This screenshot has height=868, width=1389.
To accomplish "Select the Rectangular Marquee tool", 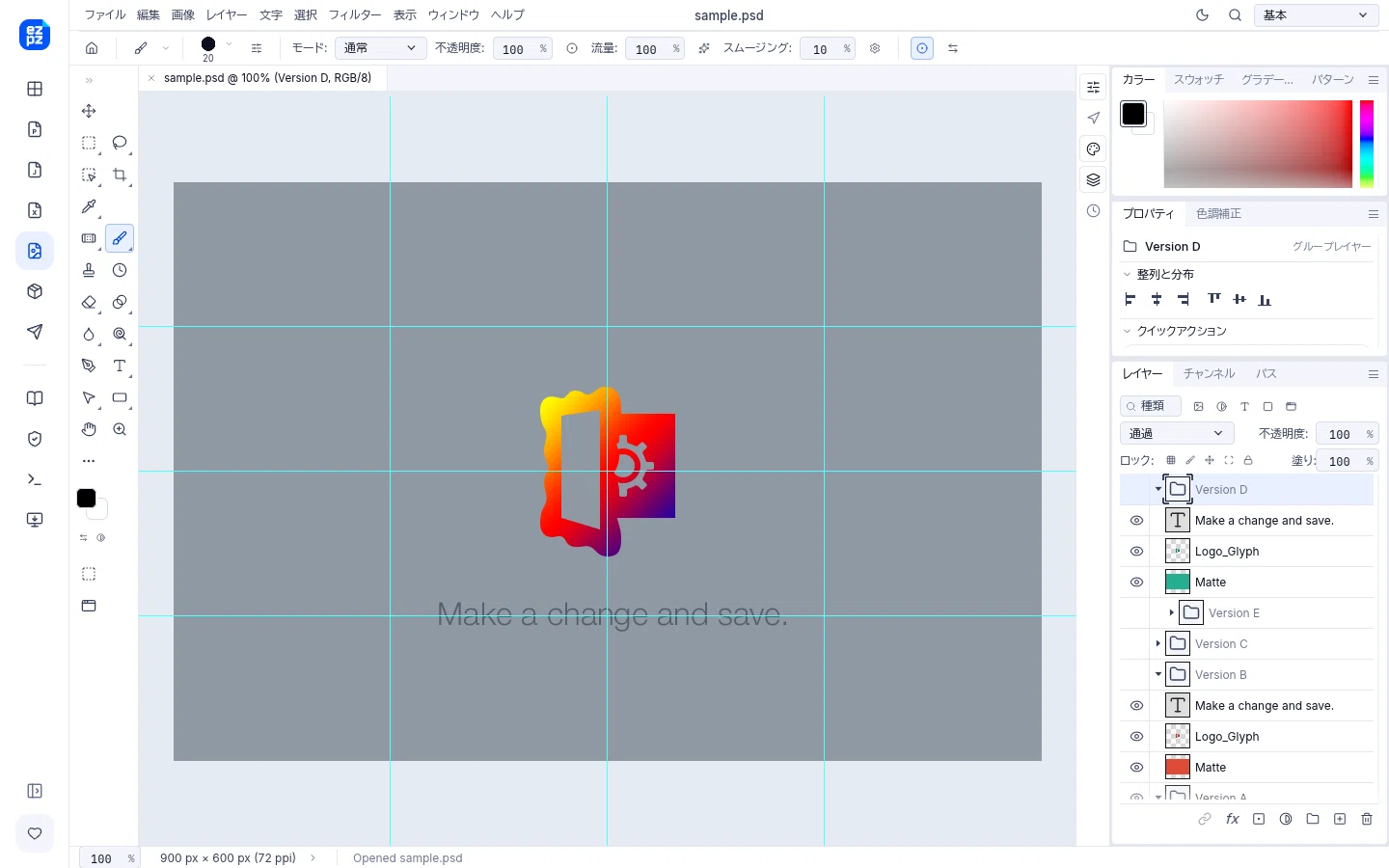I will click(x=89, y=143).
